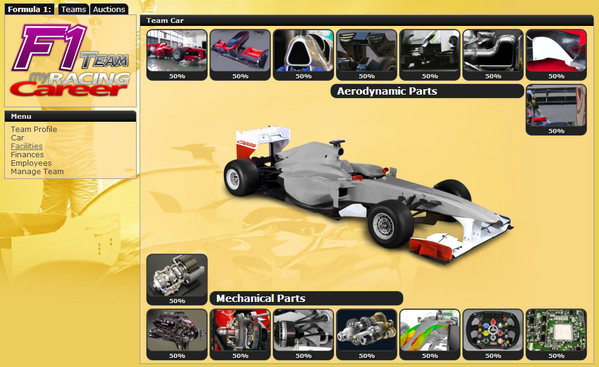Select the rear wing part thumbnail
Viewport: 599px width, 367px height.
(x=366, y=55)
